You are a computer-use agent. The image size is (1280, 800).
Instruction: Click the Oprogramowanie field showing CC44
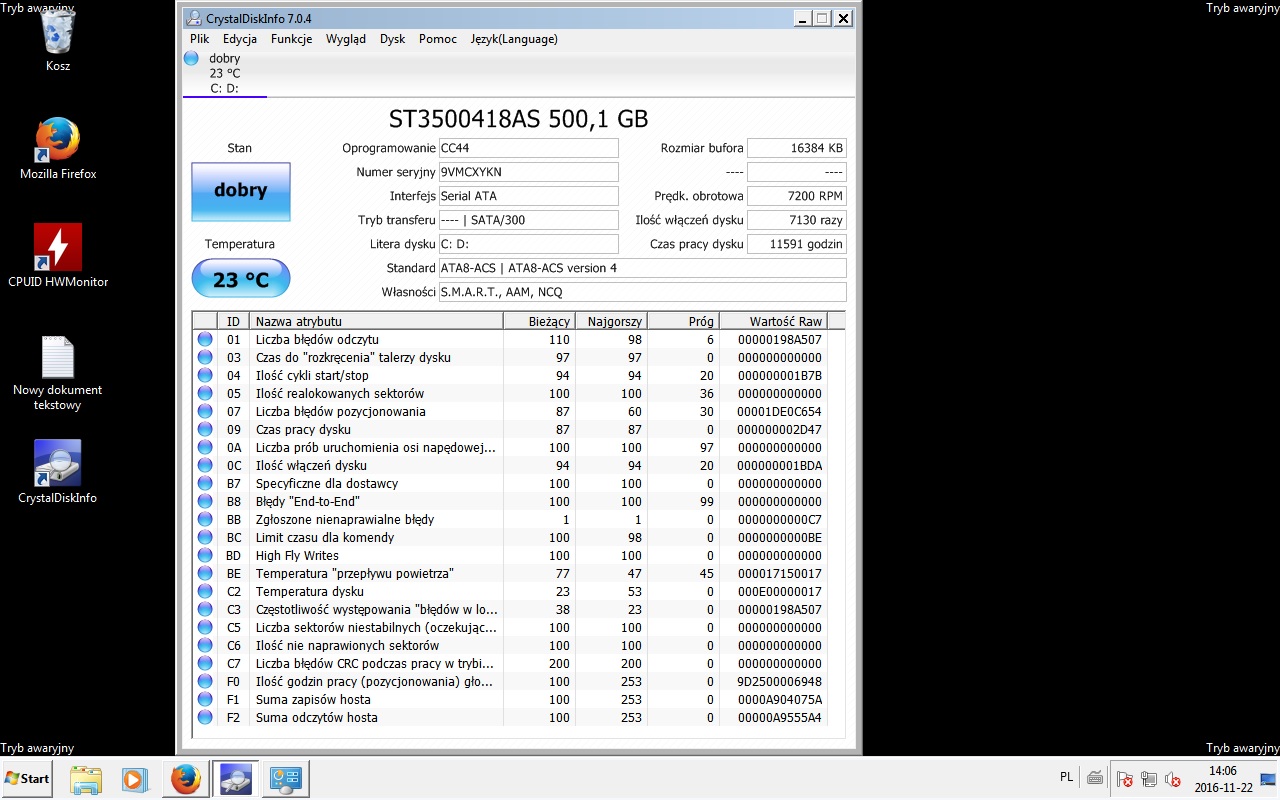[529, 148]
